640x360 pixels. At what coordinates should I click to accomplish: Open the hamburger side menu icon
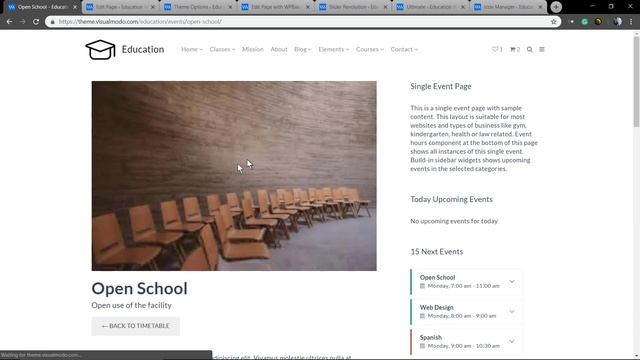click(x=542, y=49)
